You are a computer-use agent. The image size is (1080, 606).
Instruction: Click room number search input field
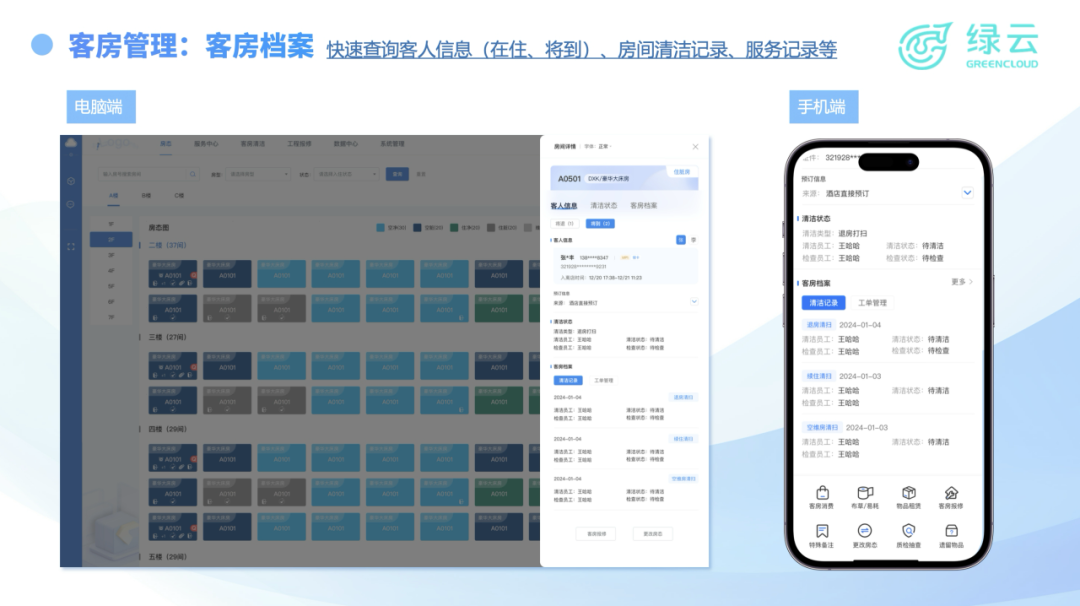pyautogui.click(x=148, y=174)
